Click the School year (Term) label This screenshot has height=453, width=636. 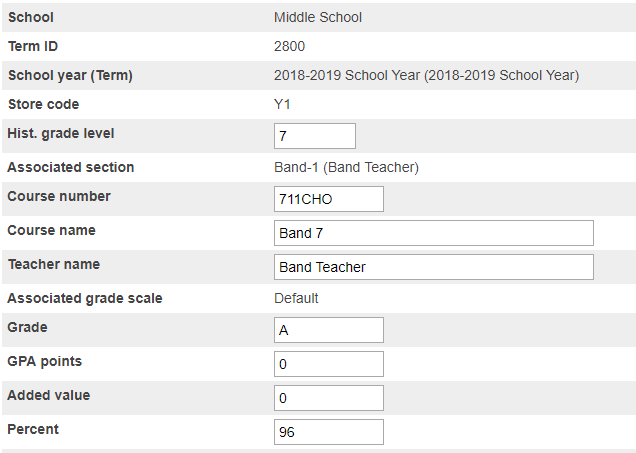coord(69,75)
